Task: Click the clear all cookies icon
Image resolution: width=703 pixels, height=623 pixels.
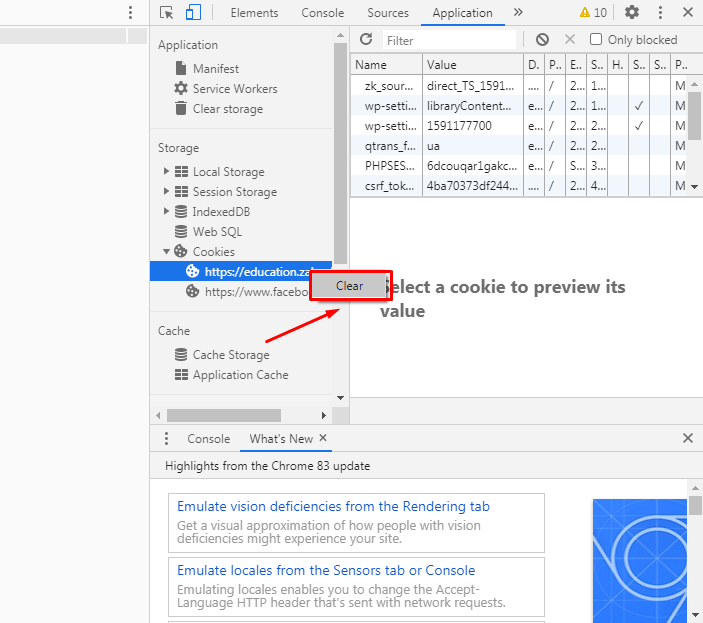Action: [x=542, y=40]
